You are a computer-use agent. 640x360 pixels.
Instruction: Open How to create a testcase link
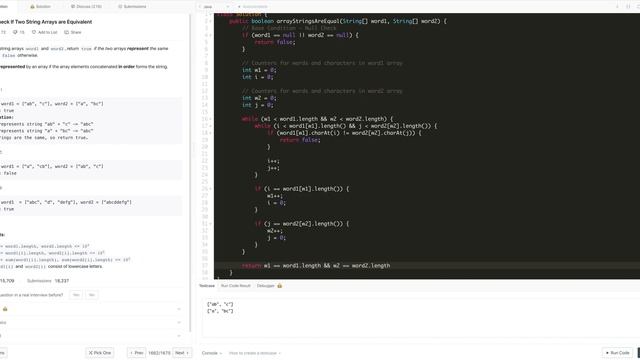254,353
